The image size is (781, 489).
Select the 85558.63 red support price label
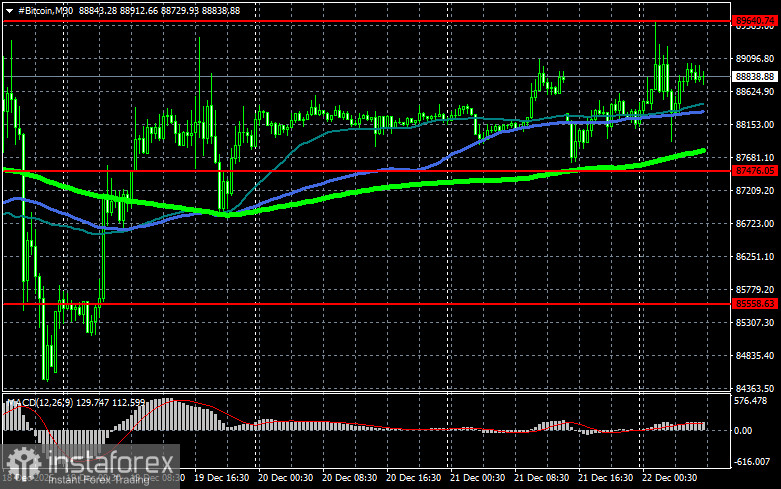[x=754, y=303]
